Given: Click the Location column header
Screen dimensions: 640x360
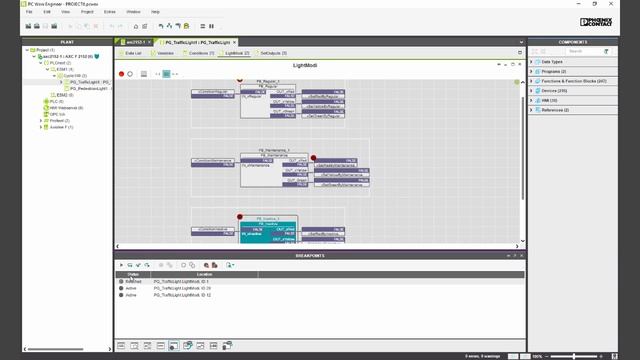Looking at the screenshot, I should tap(204, 275).
